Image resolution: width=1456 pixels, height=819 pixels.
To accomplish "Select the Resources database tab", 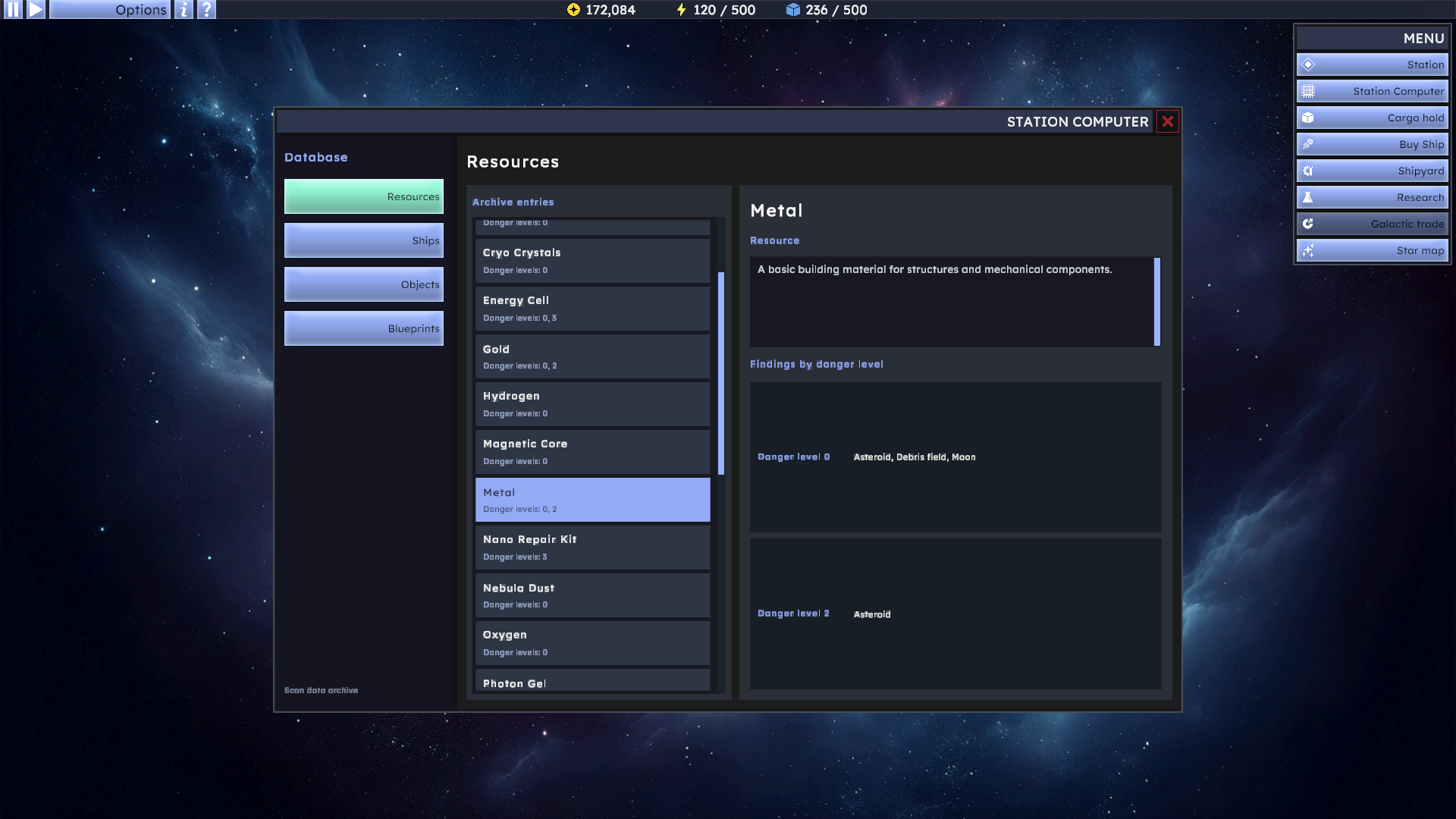I will coord(364,196).
